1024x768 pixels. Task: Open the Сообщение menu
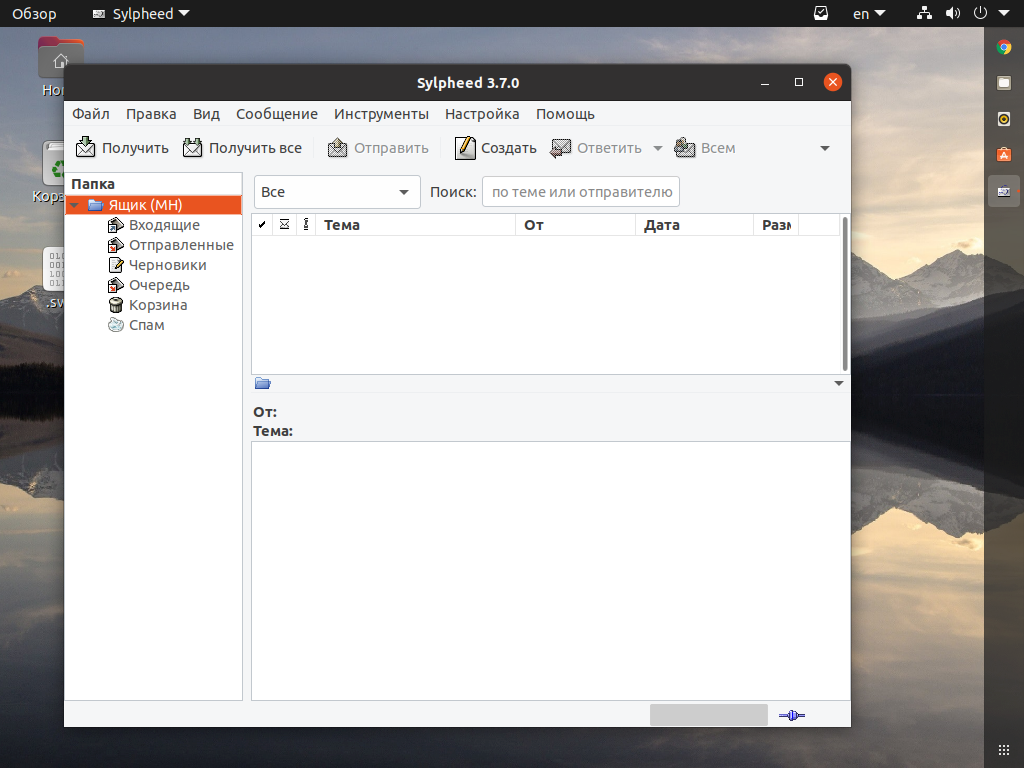277,114
